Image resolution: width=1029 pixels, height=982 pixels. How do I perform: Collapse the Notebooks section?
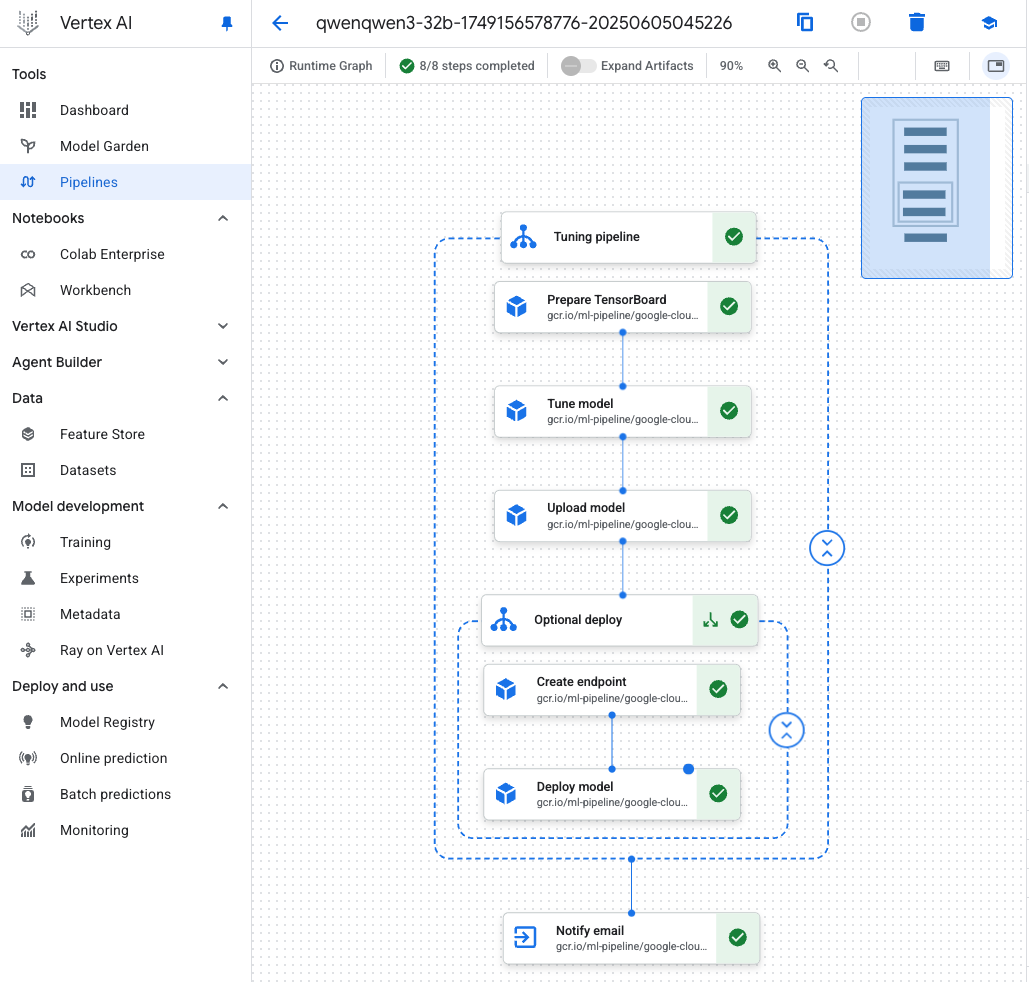(x=223, y=218)
